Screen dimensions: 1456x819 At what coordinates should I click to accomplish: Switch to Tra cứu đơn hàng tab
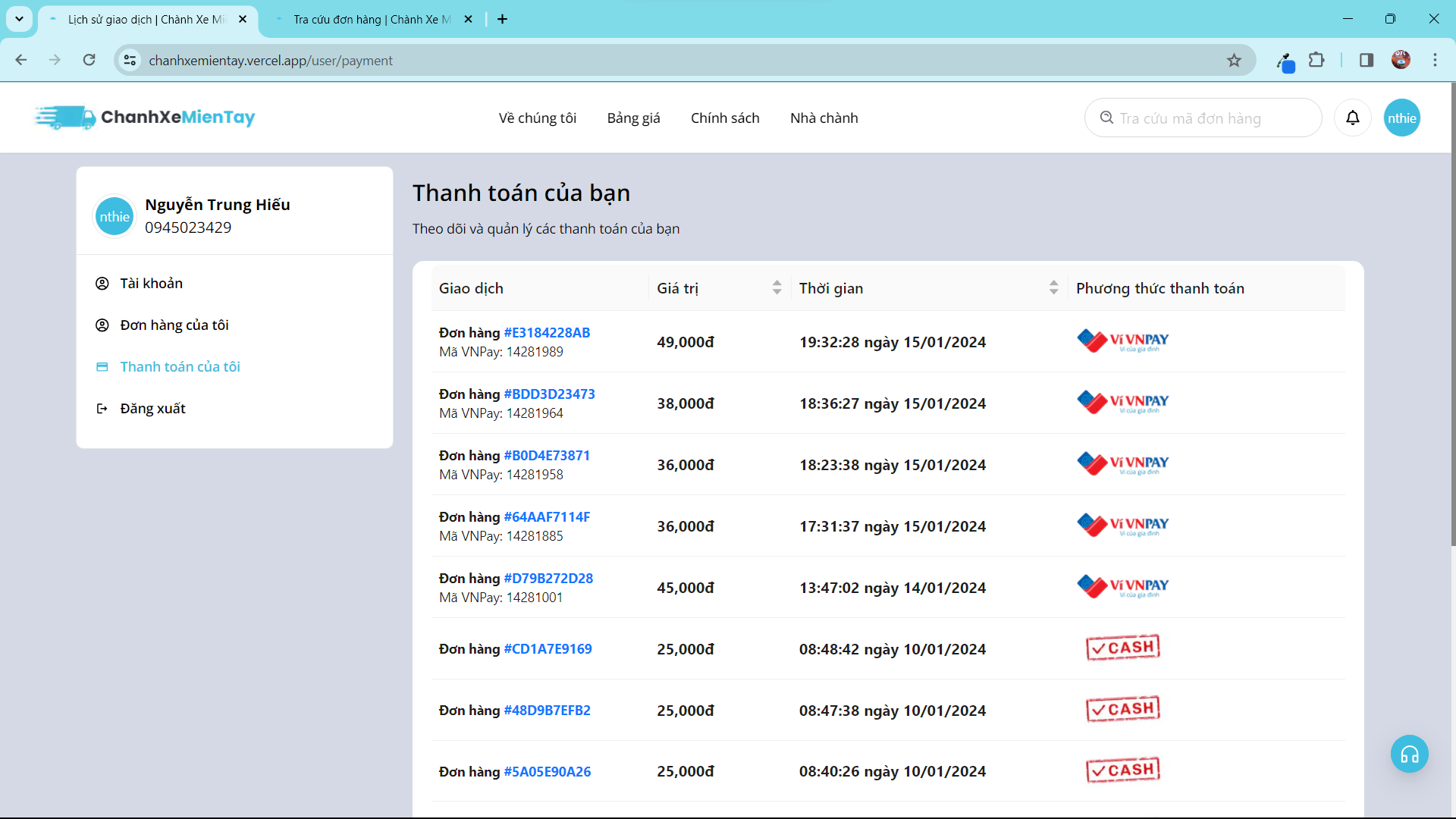point(372,20)
